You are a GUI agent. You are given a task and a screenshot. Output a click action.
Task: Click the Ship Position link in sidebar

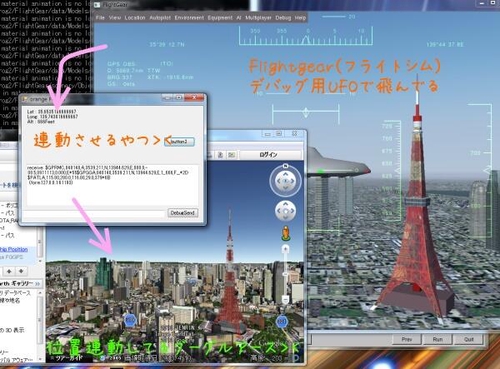(14, 249)
